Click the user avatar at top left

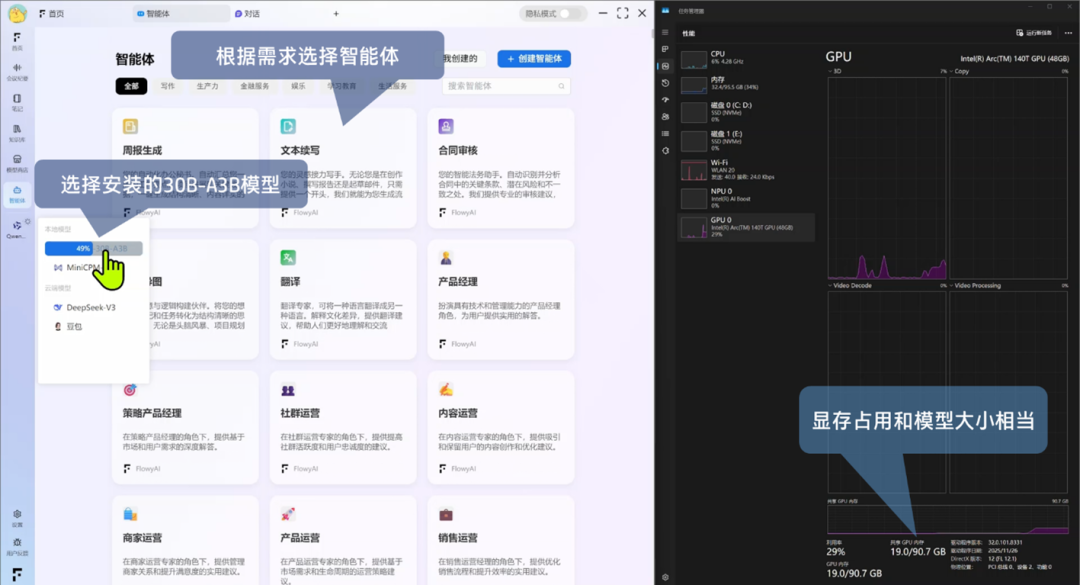17,13
